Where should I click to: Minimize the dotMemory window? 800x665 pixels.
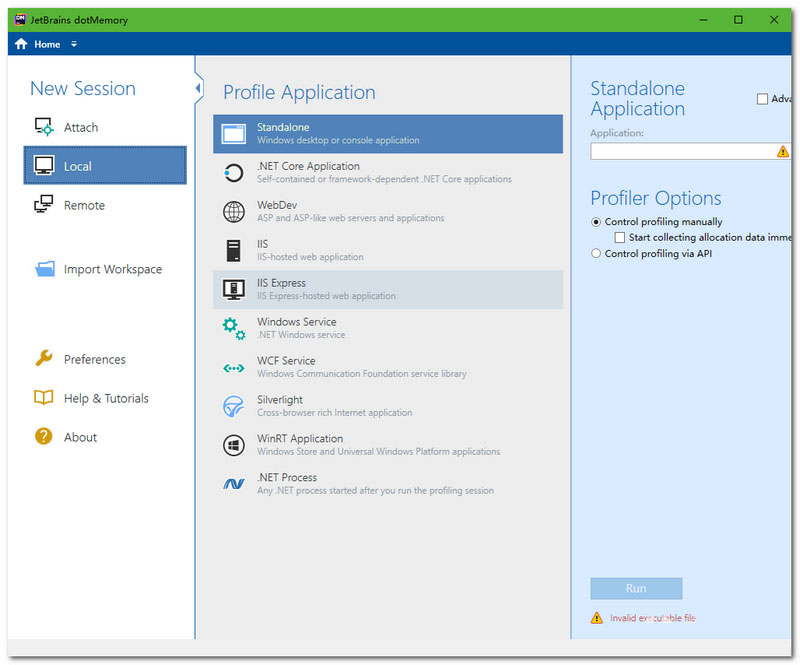pyautogui.click(x=703, y=20)
